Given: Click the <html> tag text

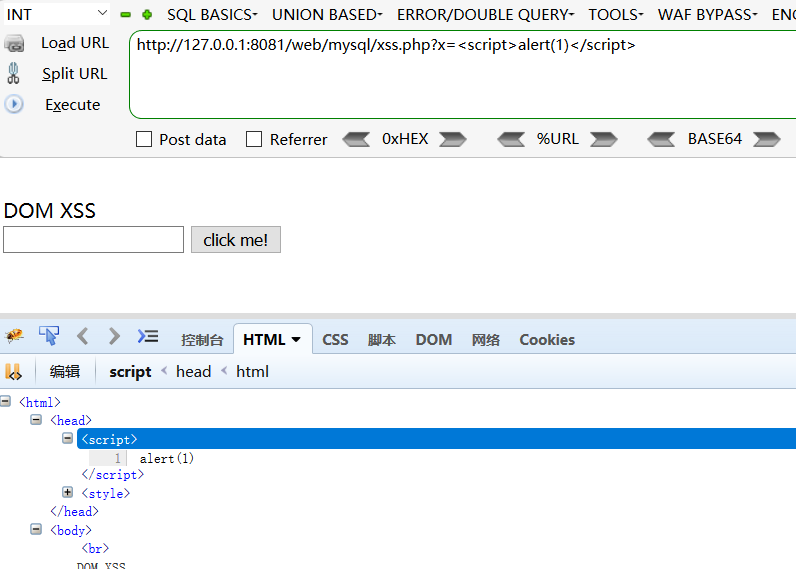Looking at the screenshot, I should click(40, 403).
